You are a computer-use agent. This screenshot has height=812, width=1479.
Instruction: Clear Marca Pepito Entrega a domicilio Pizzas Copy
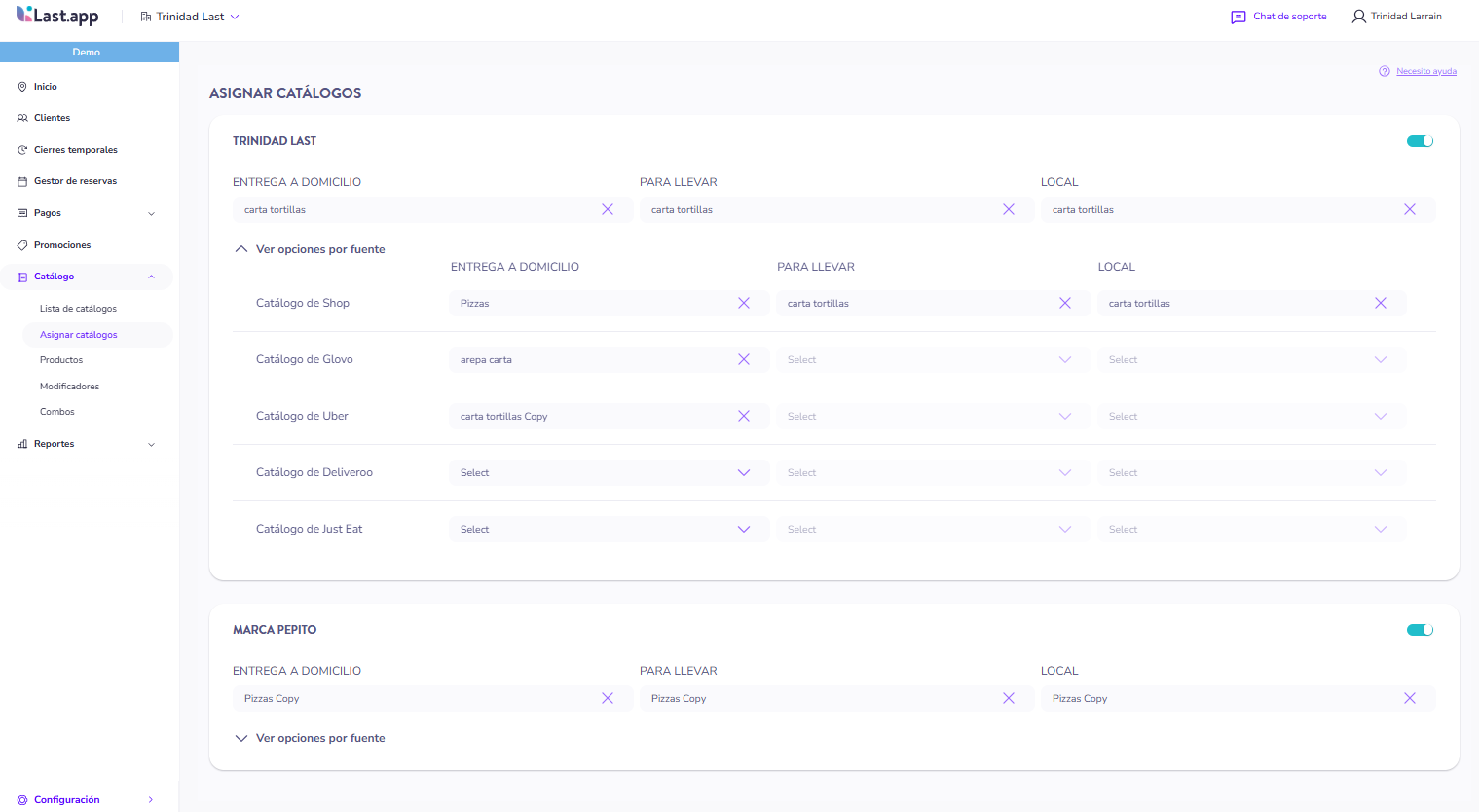point(608,698)
